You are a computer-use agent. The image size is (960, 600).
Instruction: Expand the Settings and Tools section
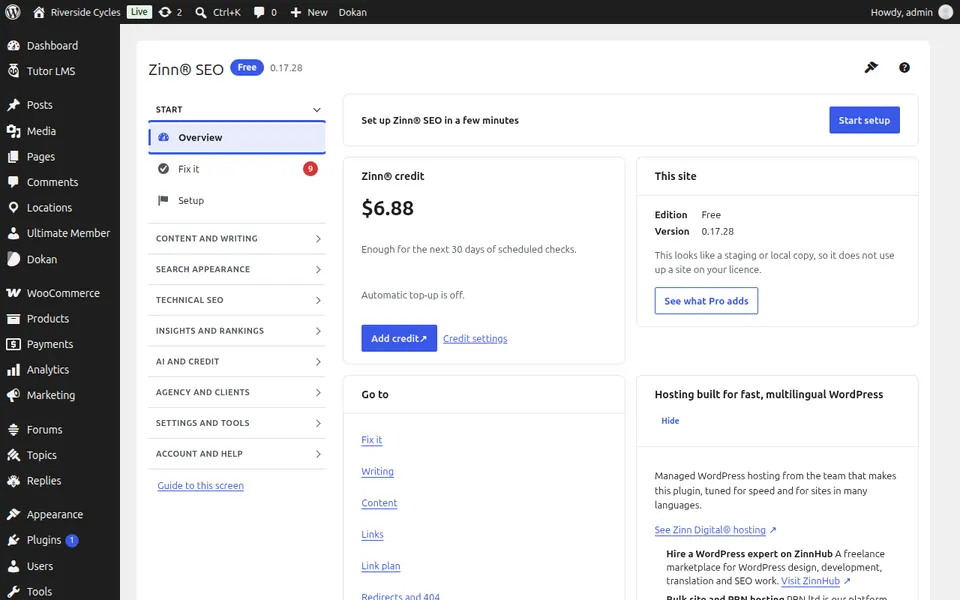pyautogui.click(x=237, y=423)
